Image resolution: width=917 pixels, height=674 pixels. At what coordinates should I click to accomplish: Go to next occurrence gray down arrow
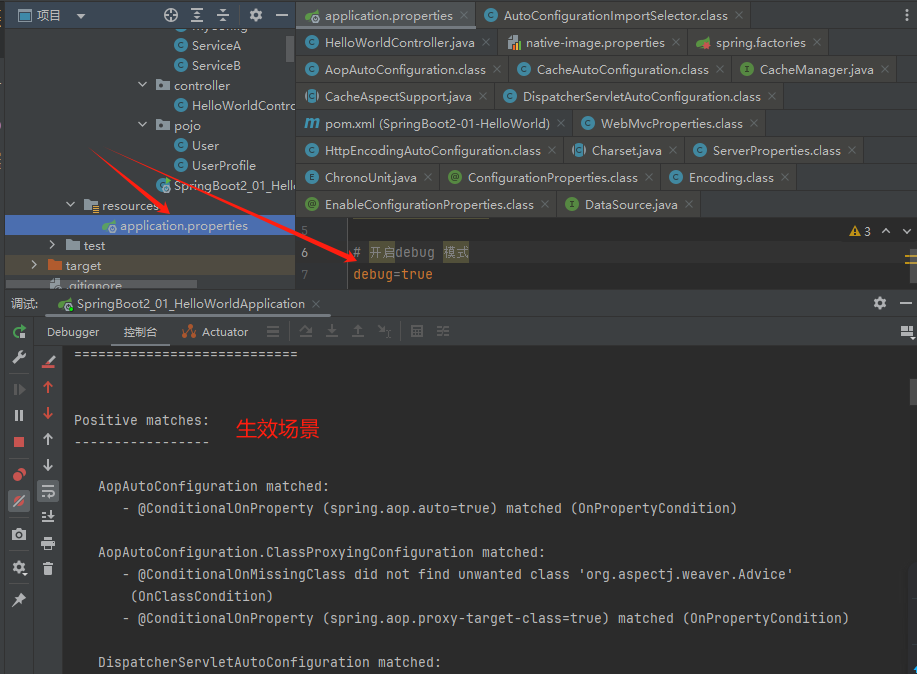pos(48,465)
